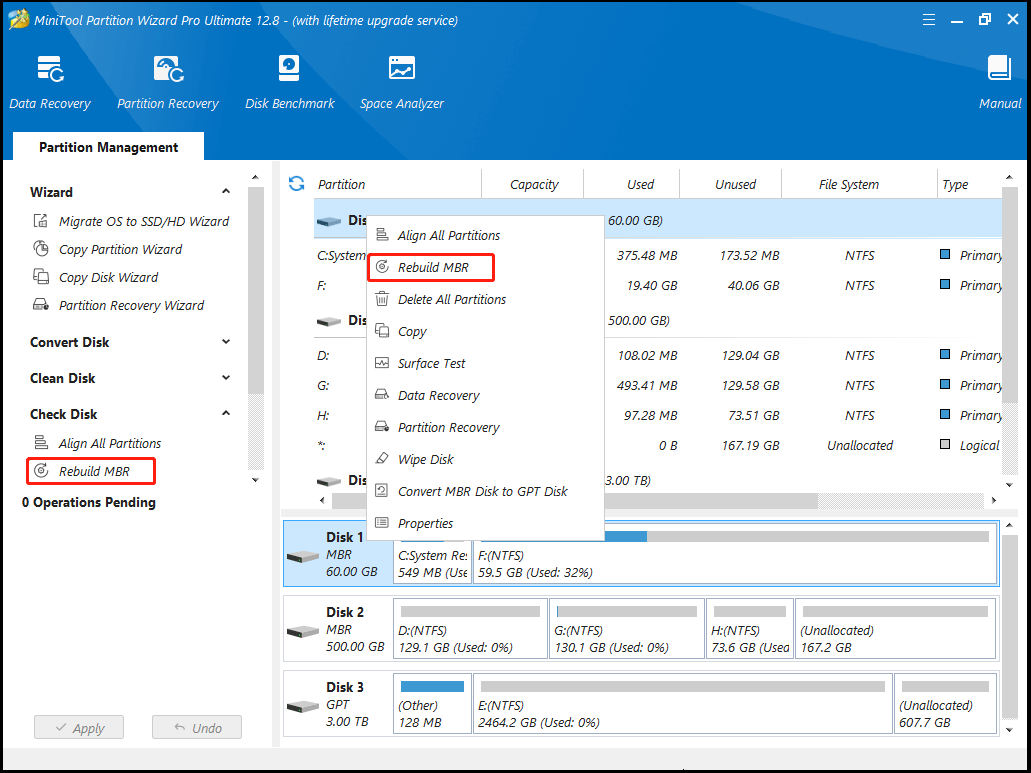Start the Disk Benchmark tool
Screen dimensions: 1031x773
(289, 82)
